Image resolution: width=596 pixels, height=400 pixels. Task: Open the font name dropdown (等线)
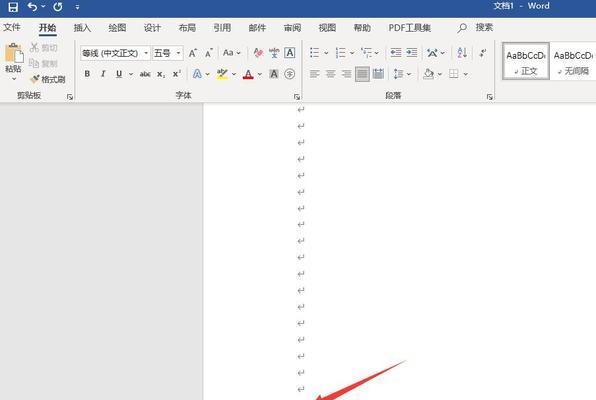[146, 53]
